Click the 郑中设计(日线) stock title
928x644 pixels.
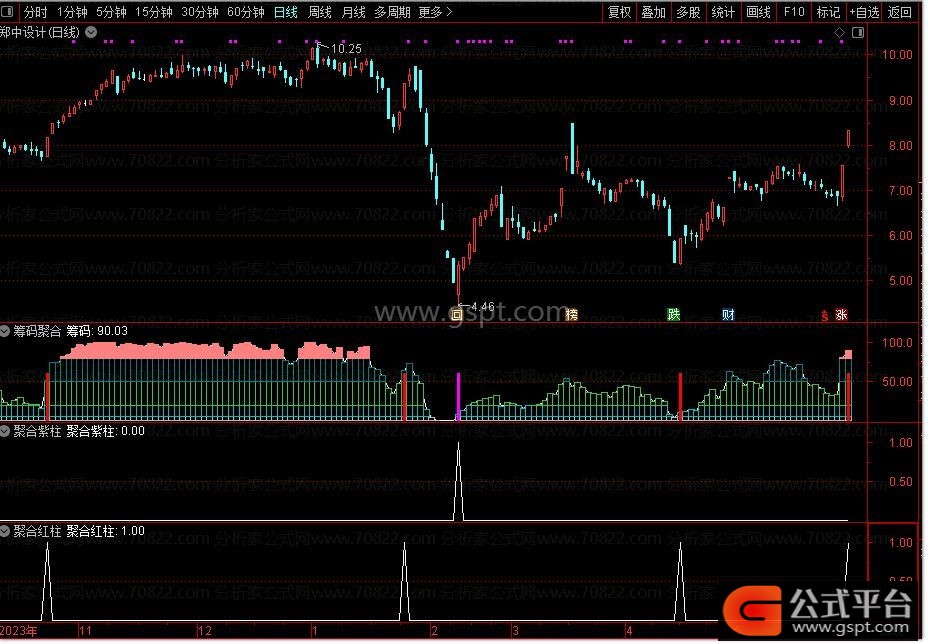click(40, 32)
